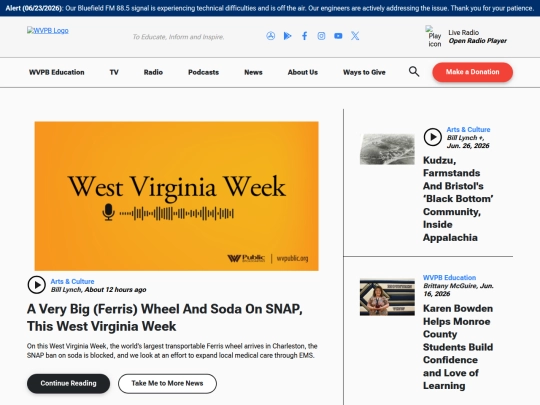
Task: Click the Continue Reading button
Action: [x=69, y=383]
